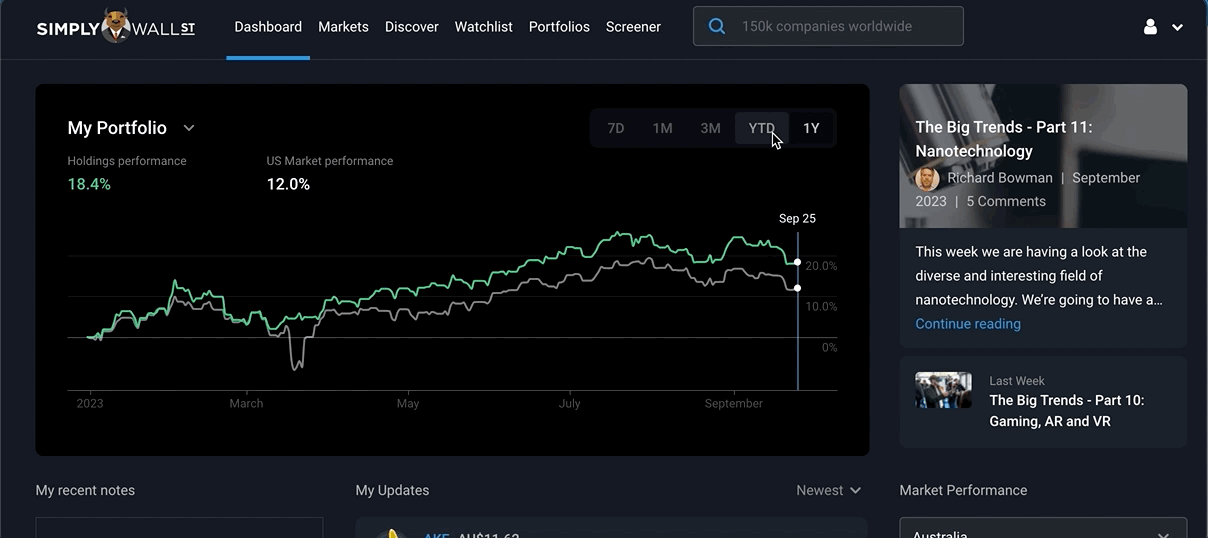Open the Discover tab
Screen dimensions: 1208x538
coord(412,27)
